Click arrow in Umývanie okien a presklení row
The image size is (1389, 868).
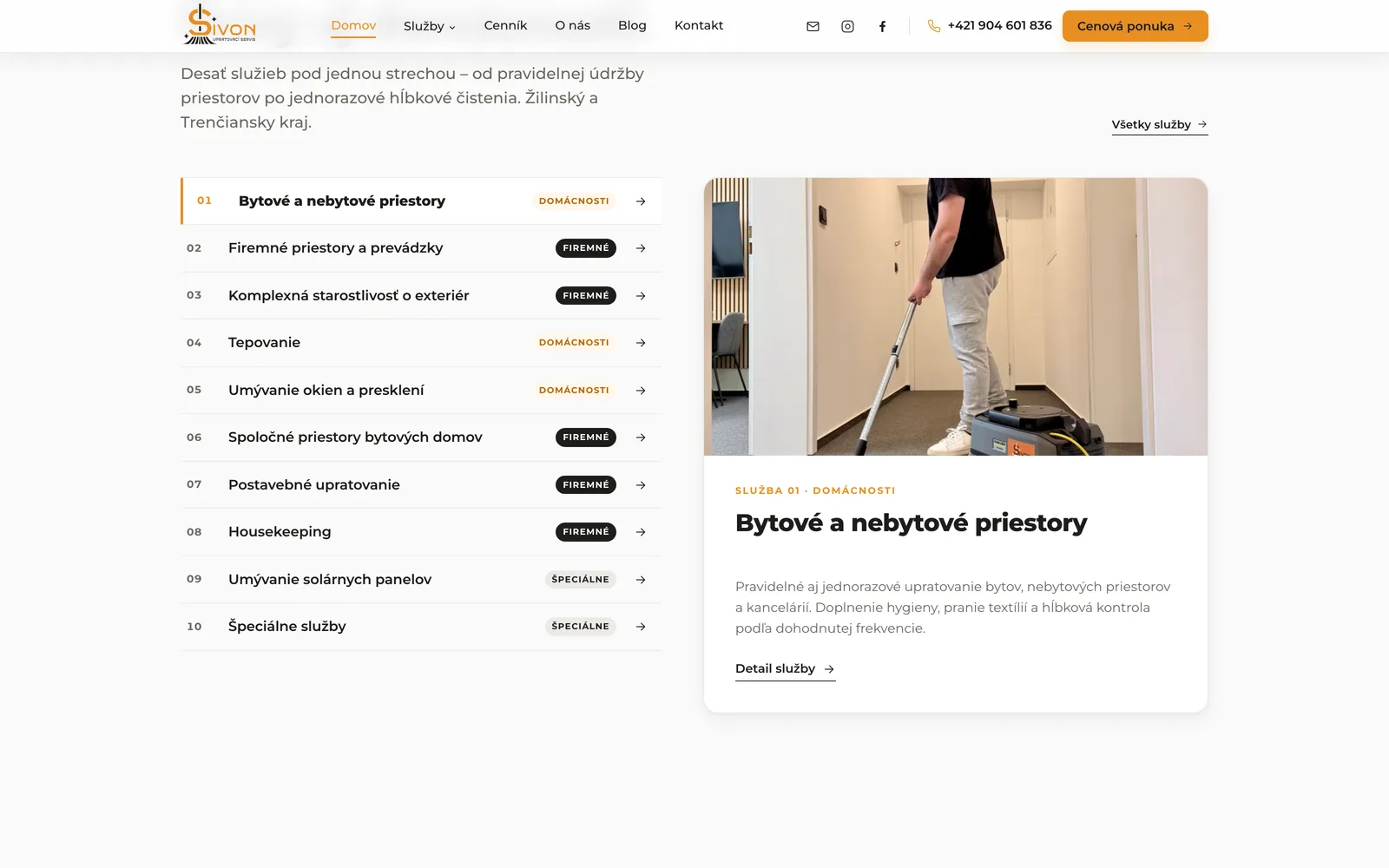coord(641,391)
